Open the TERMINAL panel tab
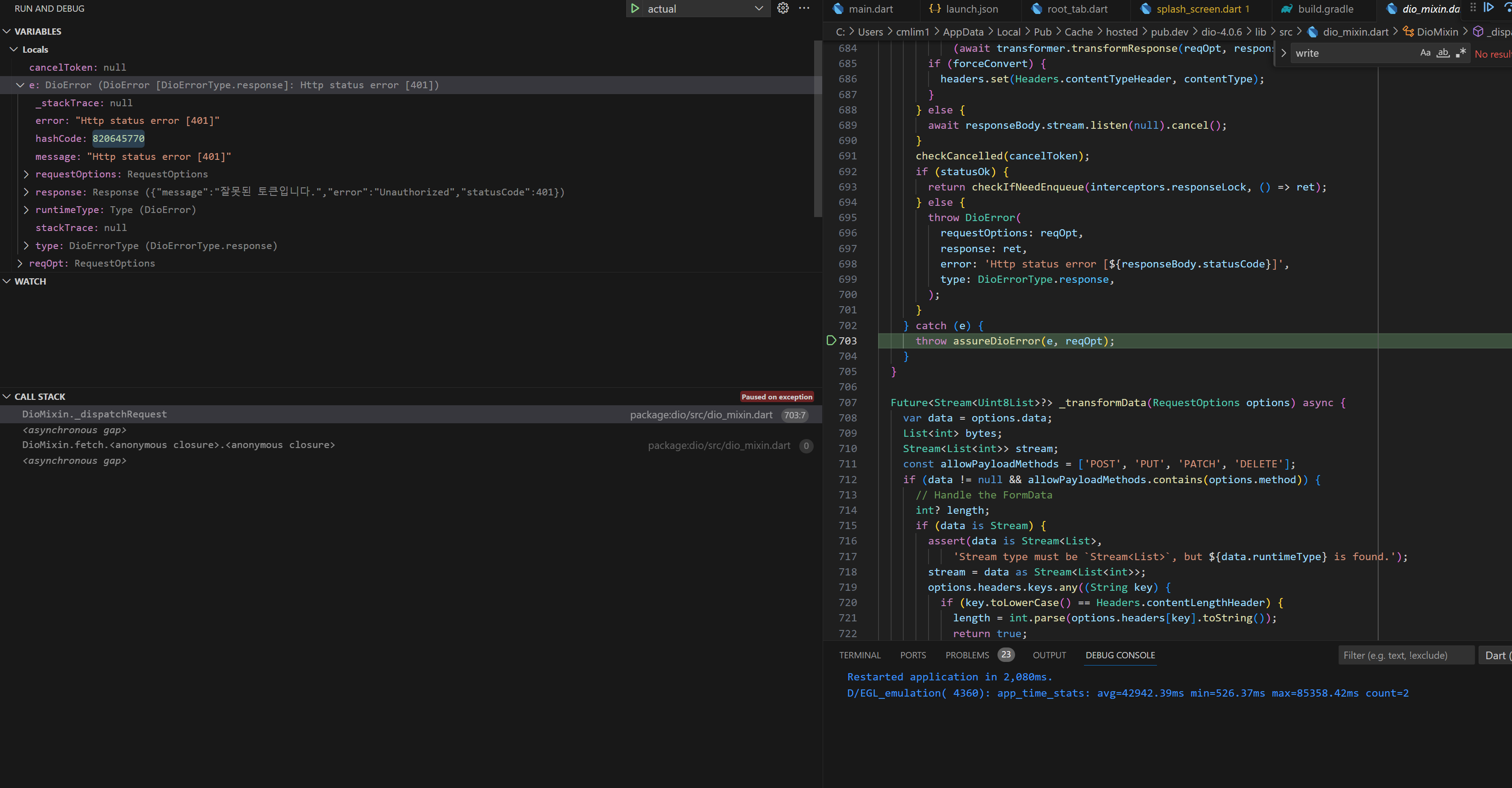This screenshot has width=1512, height=788. pos(859,655)
